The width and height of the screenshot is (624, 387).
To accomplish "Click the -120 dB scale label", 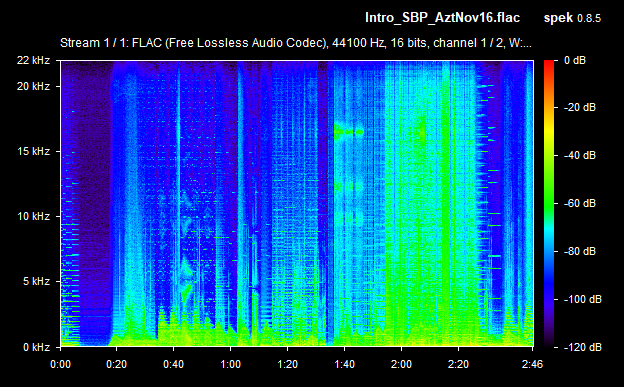I will click(x=583, y=347).
